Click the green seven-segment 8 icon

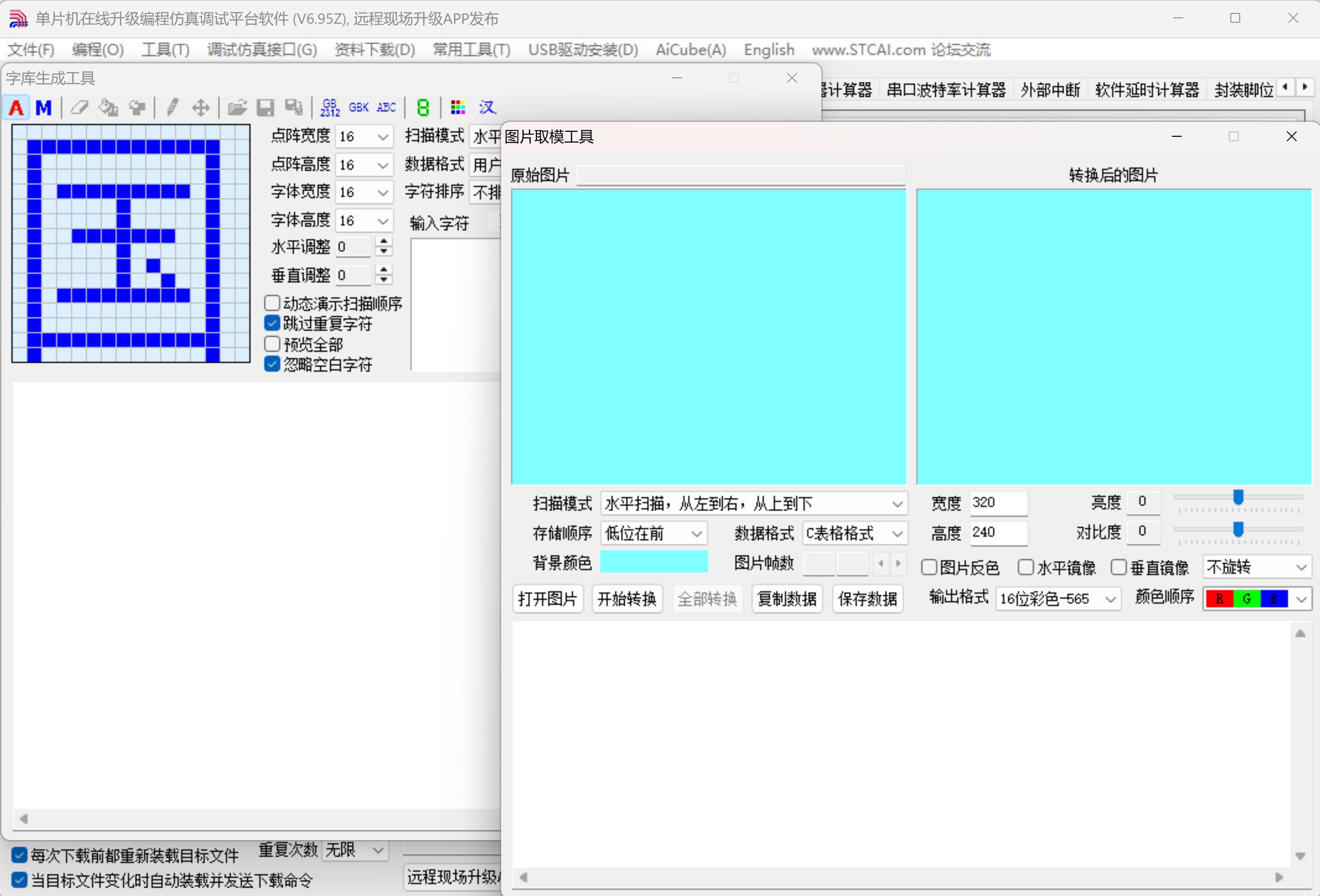tap(423, 108)
